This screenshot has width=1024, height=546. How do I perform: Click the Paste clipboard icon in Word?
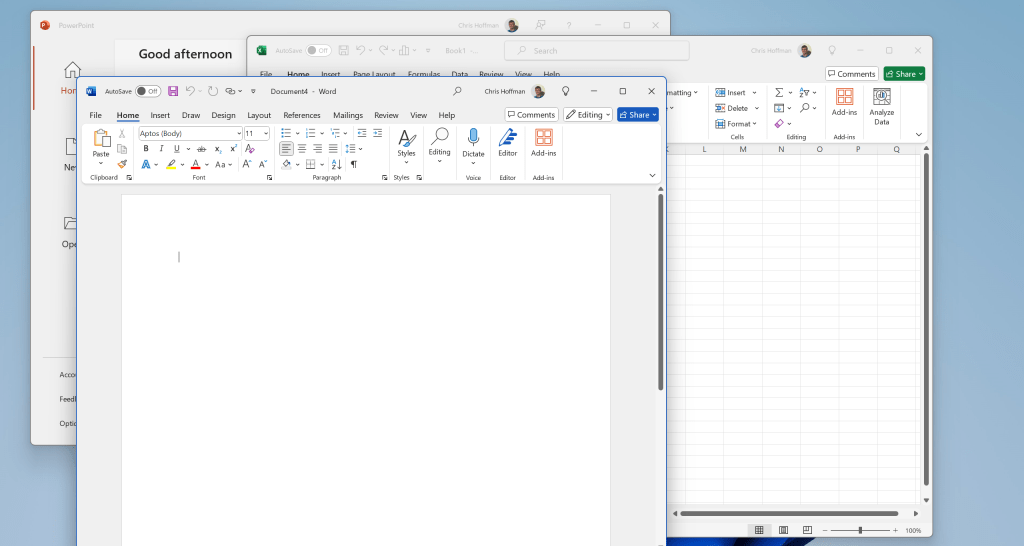101,139
